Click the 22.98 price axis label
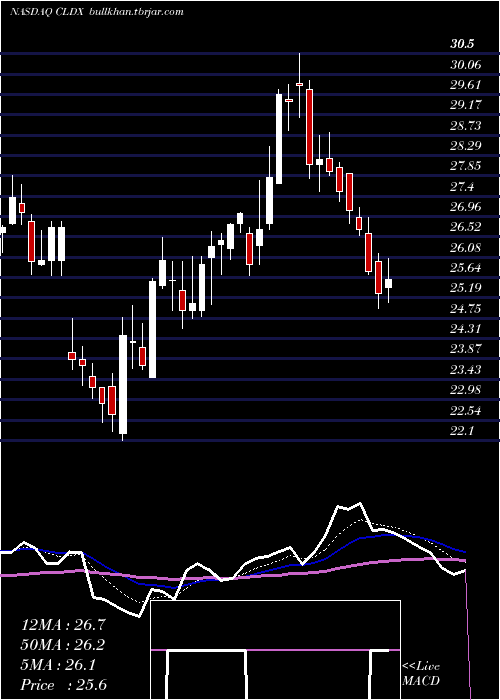 coord(466,390)
